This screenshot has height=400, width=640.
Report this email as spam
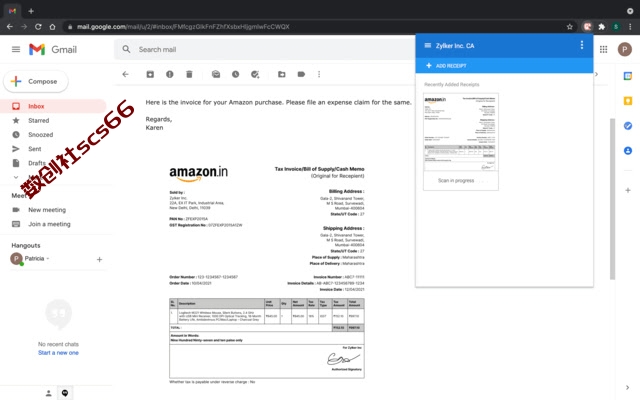click(x=170, y=74)
